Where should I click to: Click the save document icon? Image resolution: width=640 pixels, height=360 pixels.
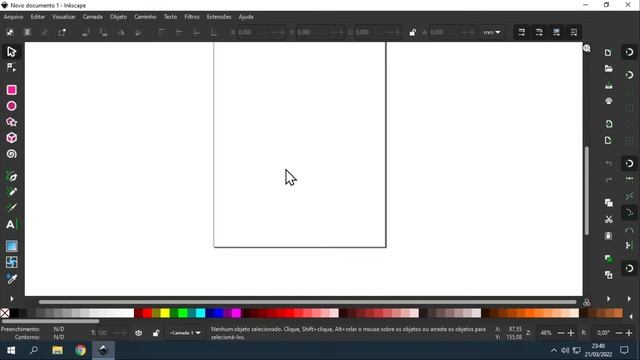click(609, 85)
